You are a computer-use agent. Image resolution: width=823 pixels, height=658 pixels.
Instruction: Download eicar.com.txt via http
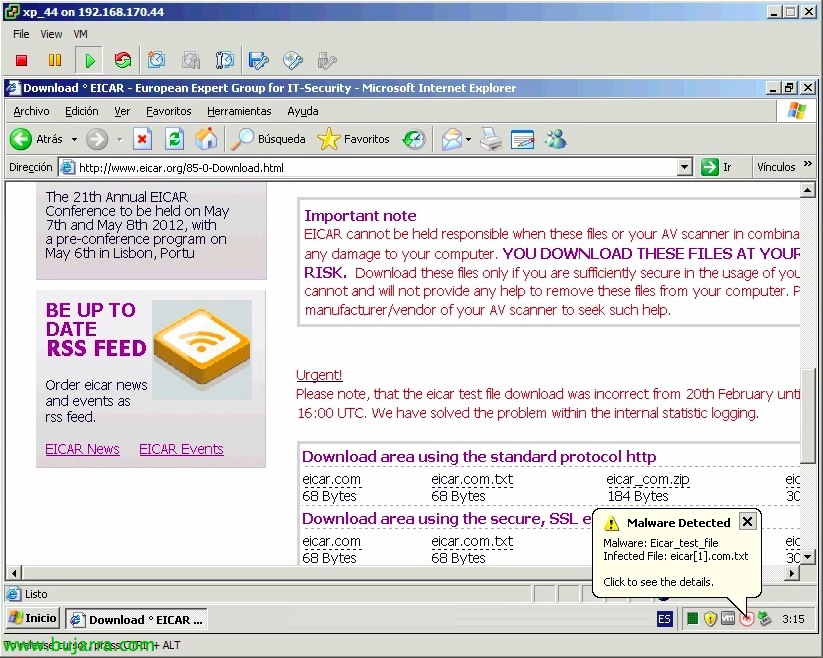coord(472,480)
